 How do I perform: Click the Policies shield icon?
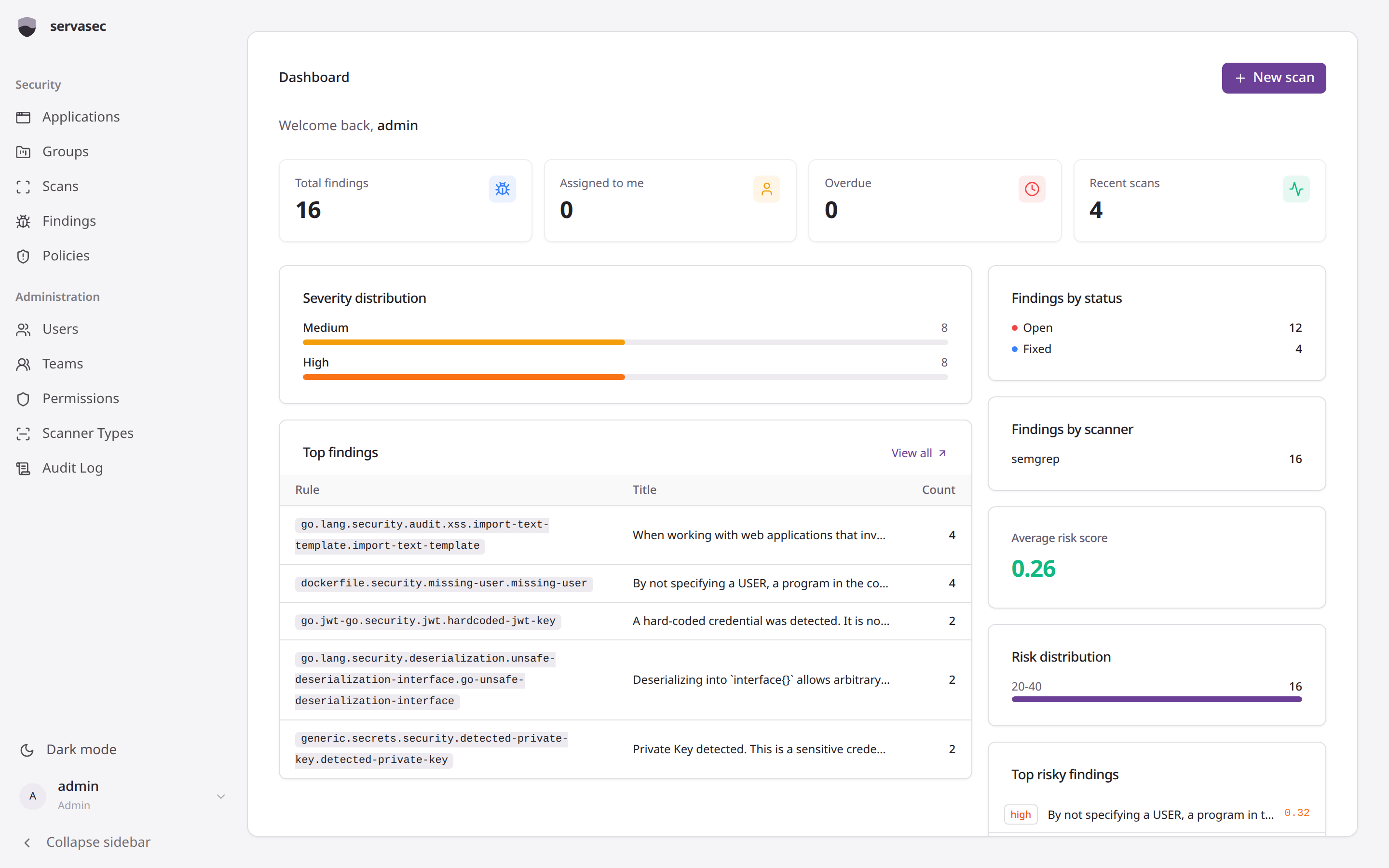tap(23, 256)
